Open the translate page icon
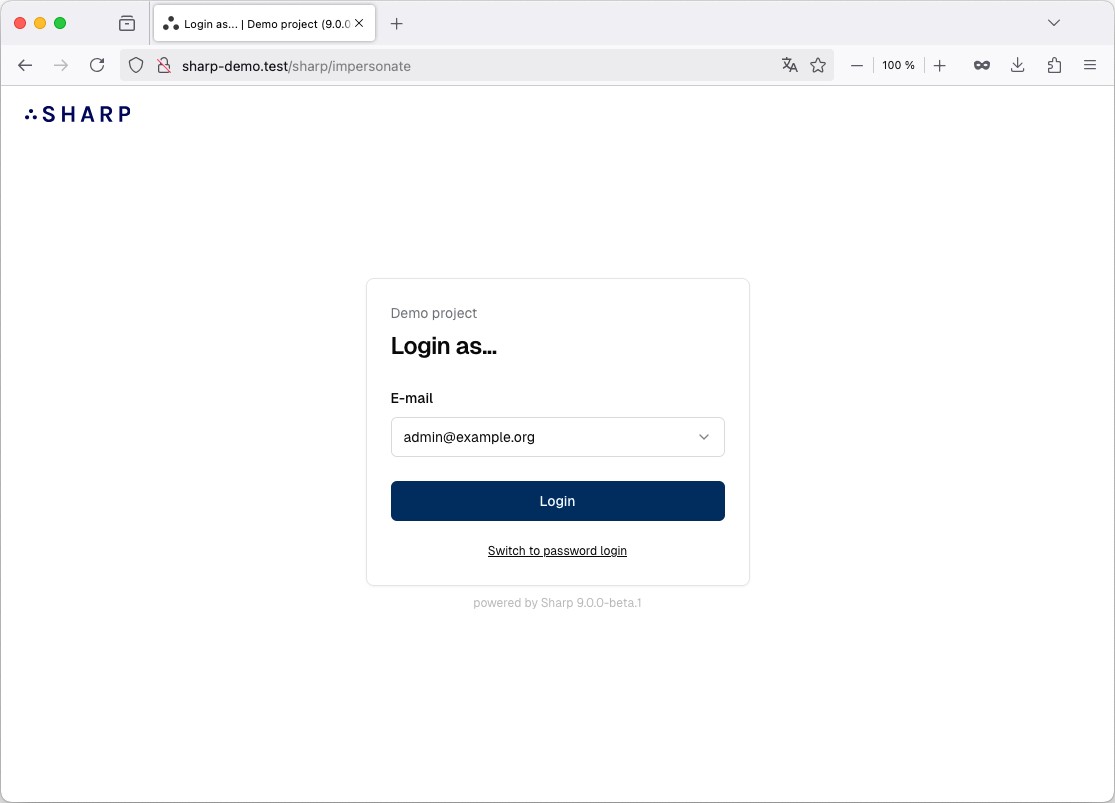The image size is (1115, 803). point(789,65)
